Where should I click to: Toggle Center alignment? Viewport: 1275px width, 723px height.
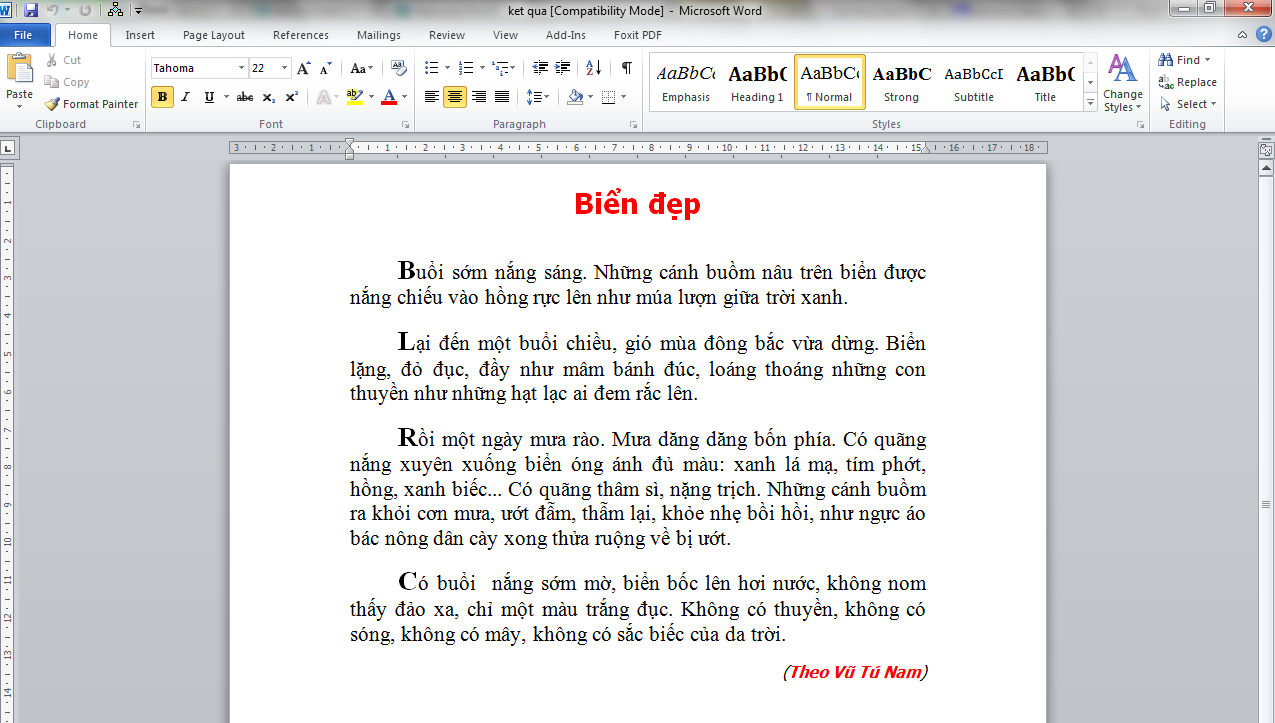(455, 97)
